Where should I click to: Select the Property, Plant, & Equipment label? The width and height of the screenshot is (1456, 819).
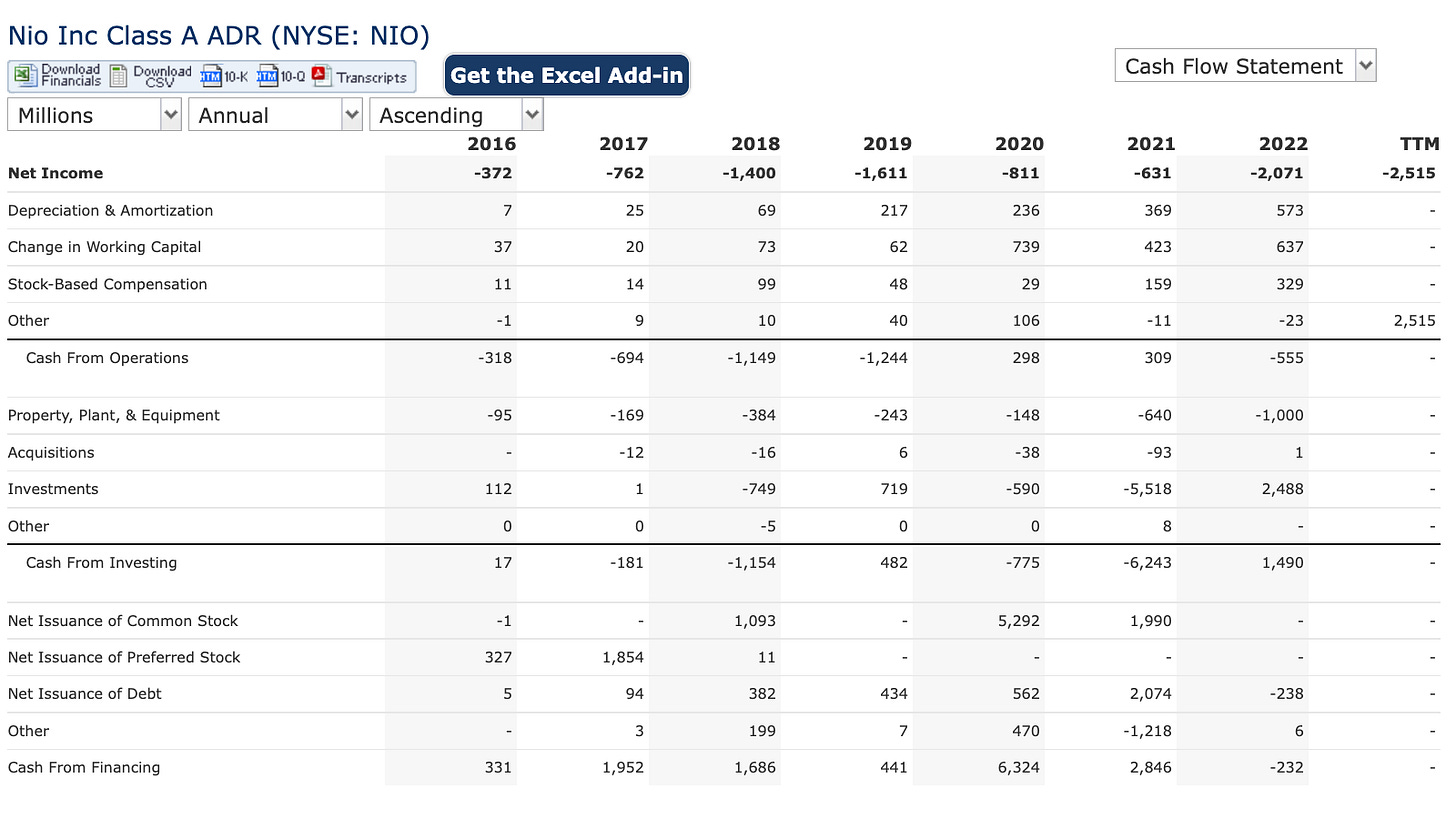(113, 415)
